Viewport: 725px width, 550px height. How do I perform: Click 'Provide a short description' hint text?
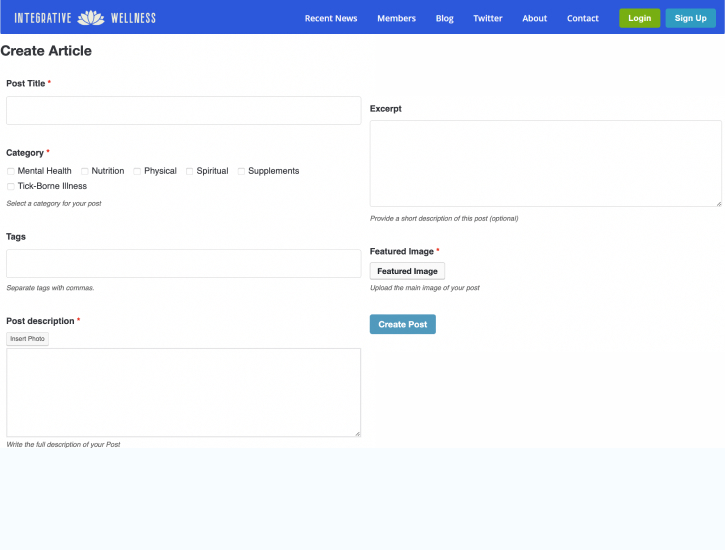point(444,219)
